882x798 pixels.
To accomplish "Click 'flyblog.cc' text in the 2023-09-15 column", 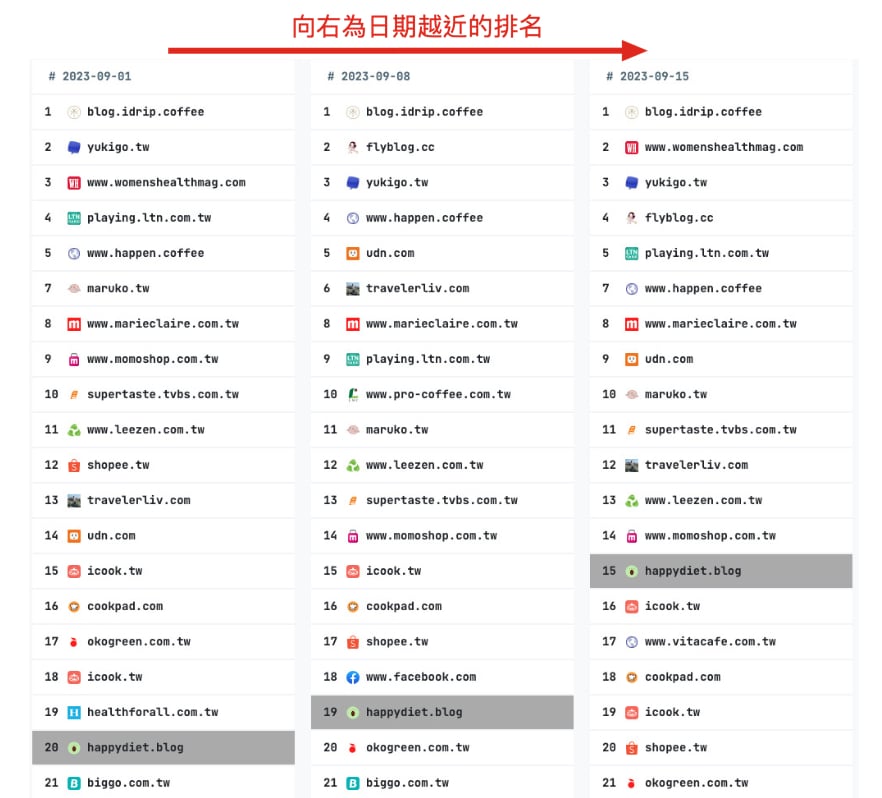I will [x=679, y=218].
